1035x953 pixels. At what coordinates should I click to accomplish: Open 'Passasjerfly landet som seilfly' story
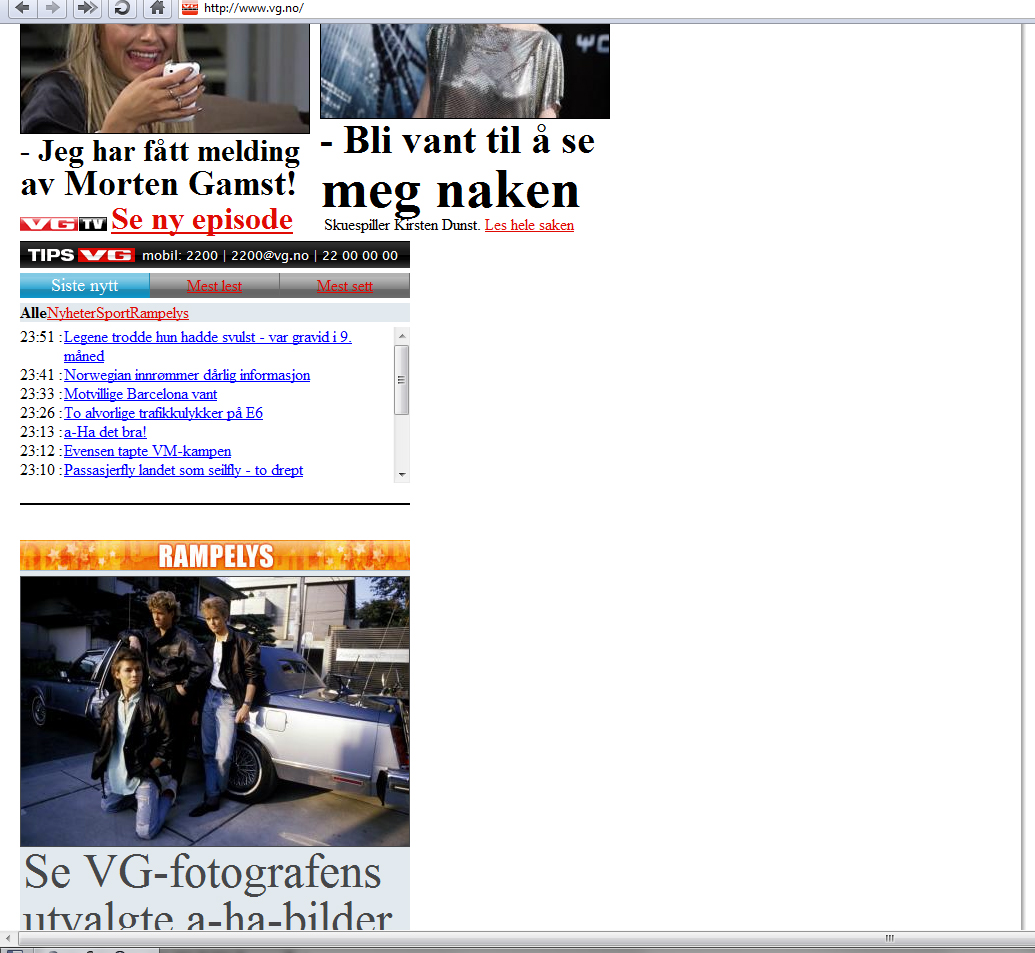tap(184, 471)
